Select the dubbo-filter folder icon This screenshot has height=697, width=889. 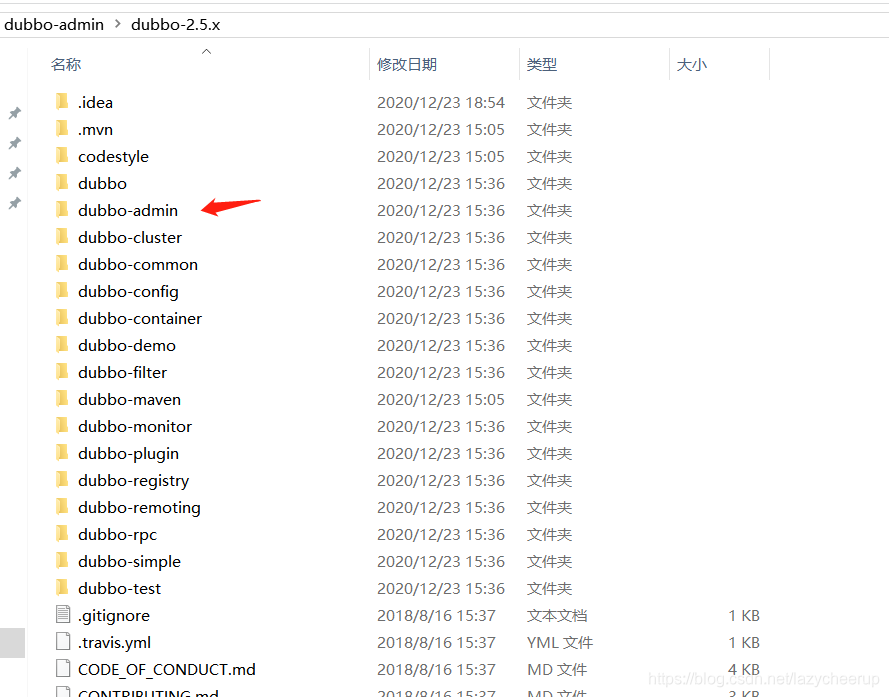(62, 372)
